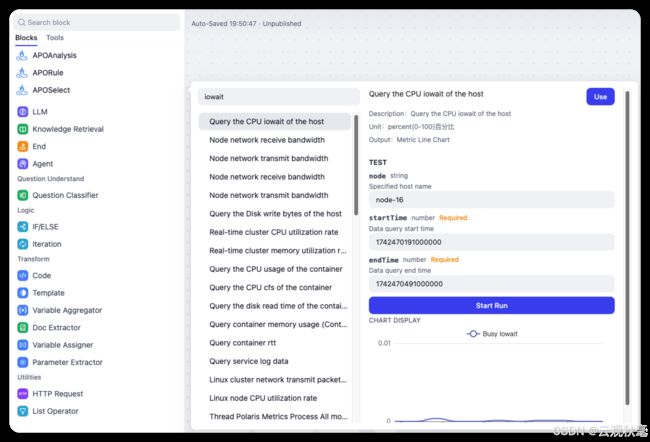The height and width of the screenshot is (442, 650).
Task: Select Query the CPU usage of the container
Action: pos(274,269)
